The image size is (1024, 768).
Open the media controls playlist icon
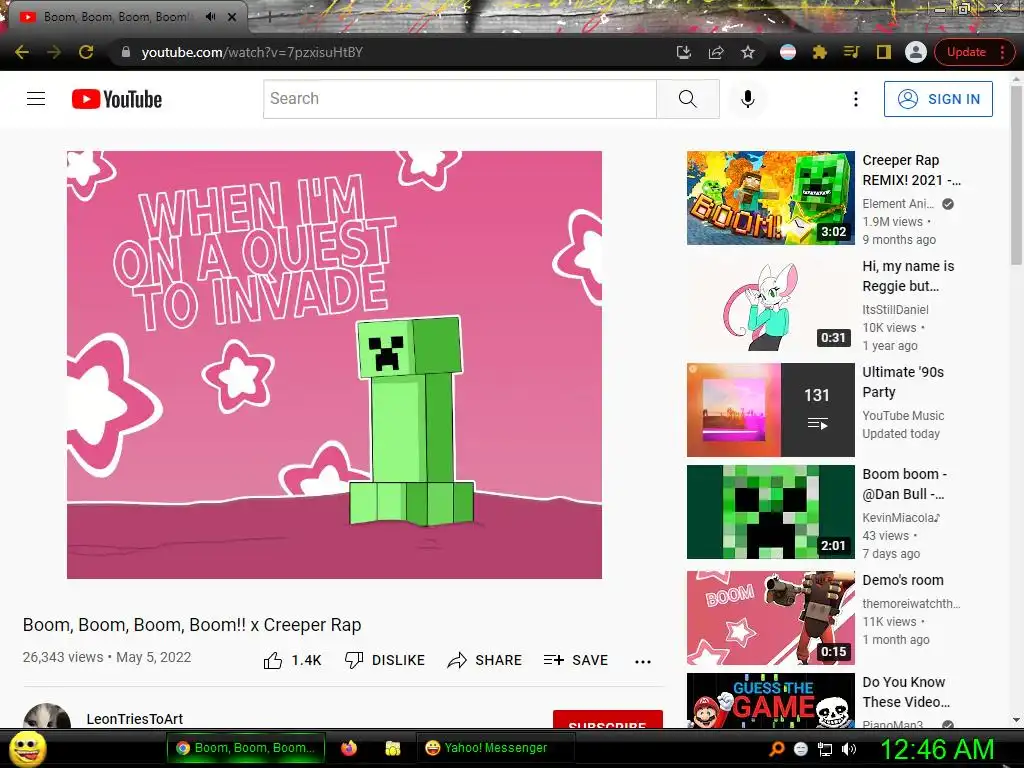pyautogui.click(x=852, y=52)
